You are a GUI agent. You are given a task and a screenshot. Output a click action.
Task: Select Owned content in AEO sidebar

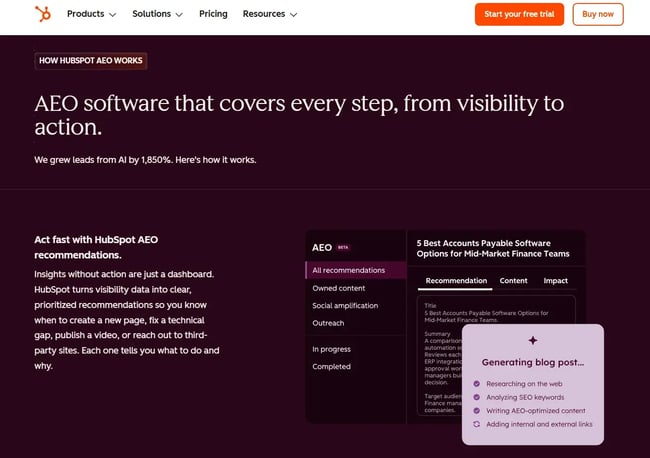[x=339, y=288]
